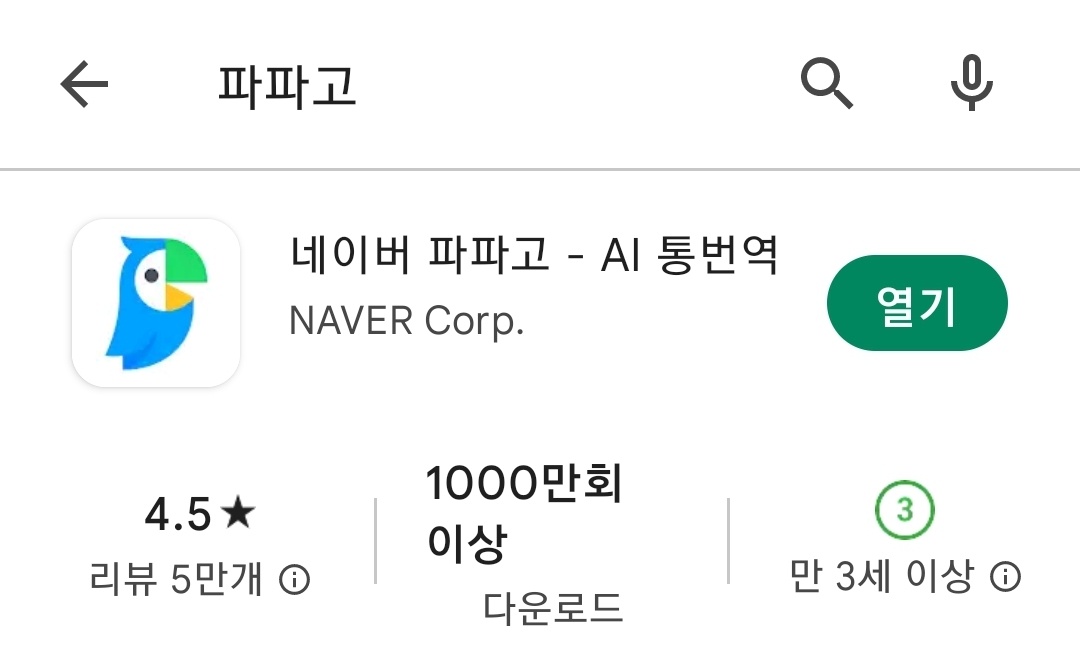
Task: Tap the Papago parrot app icon
Action: [x=156, y=303]
